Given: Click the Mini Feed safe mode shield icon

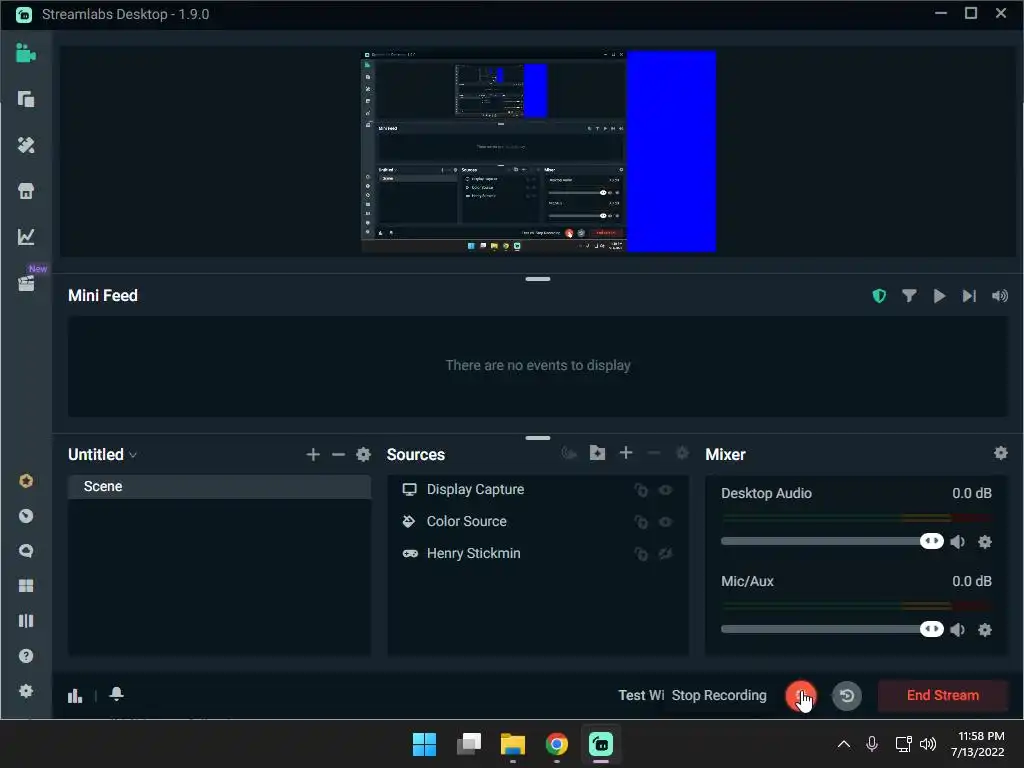Looking at the screenshot, I should [x=879, y=296].
